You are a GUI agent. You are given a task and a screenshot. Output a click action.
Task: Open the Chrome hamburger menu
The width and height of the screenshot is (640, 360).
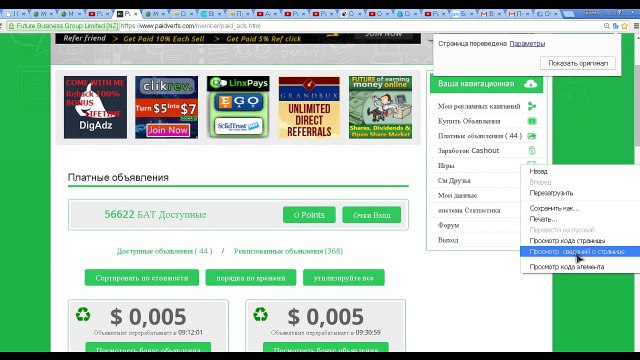[636, 26]
